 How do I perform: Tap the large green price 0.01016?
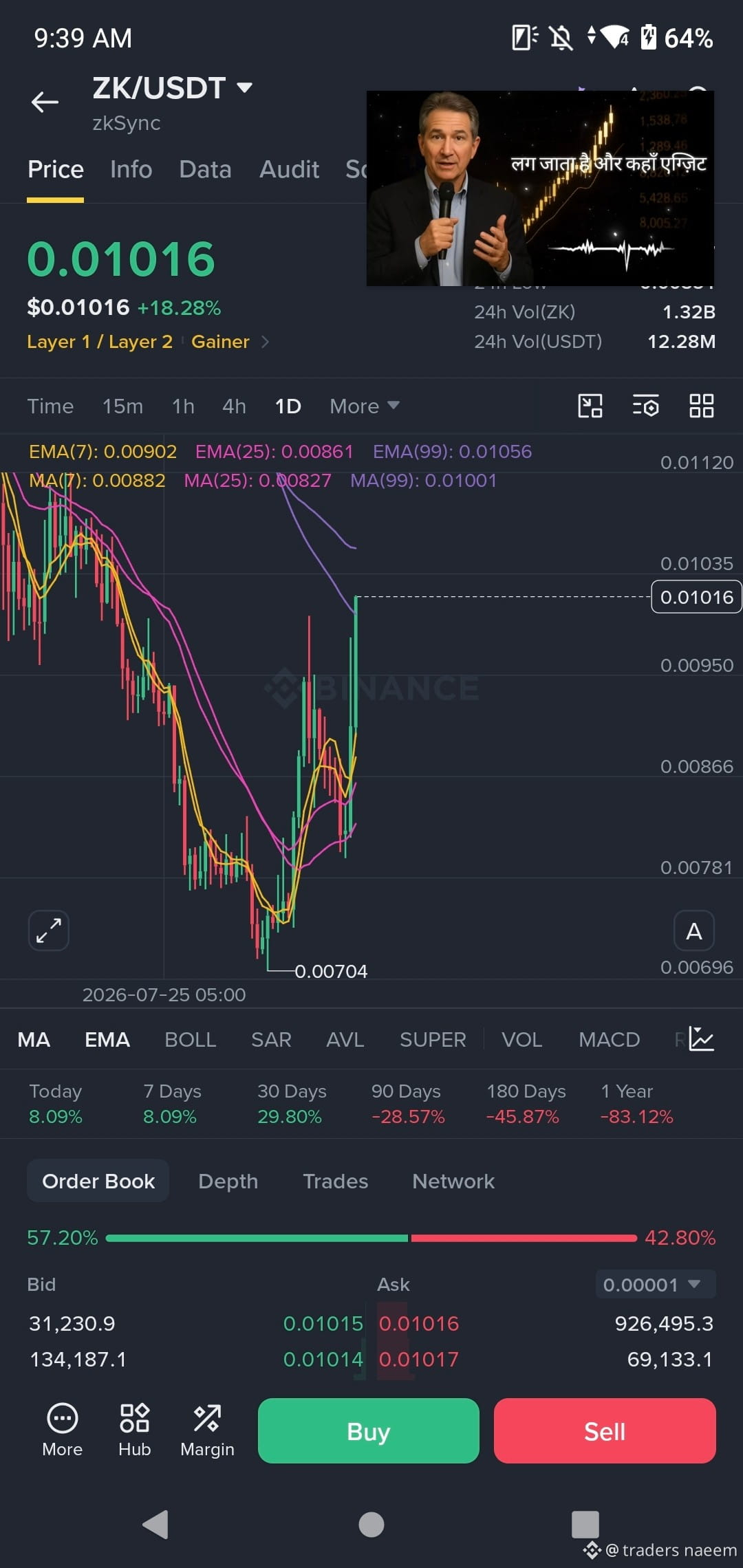pyautogui.click(x=121, y=259)
